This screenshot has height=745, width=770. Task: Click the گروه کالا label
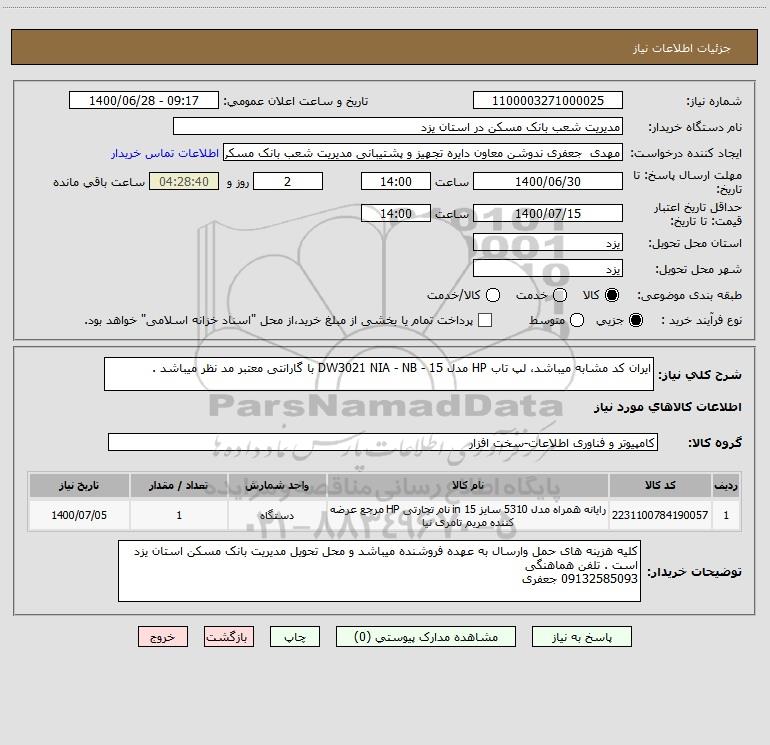click(715, 443)
